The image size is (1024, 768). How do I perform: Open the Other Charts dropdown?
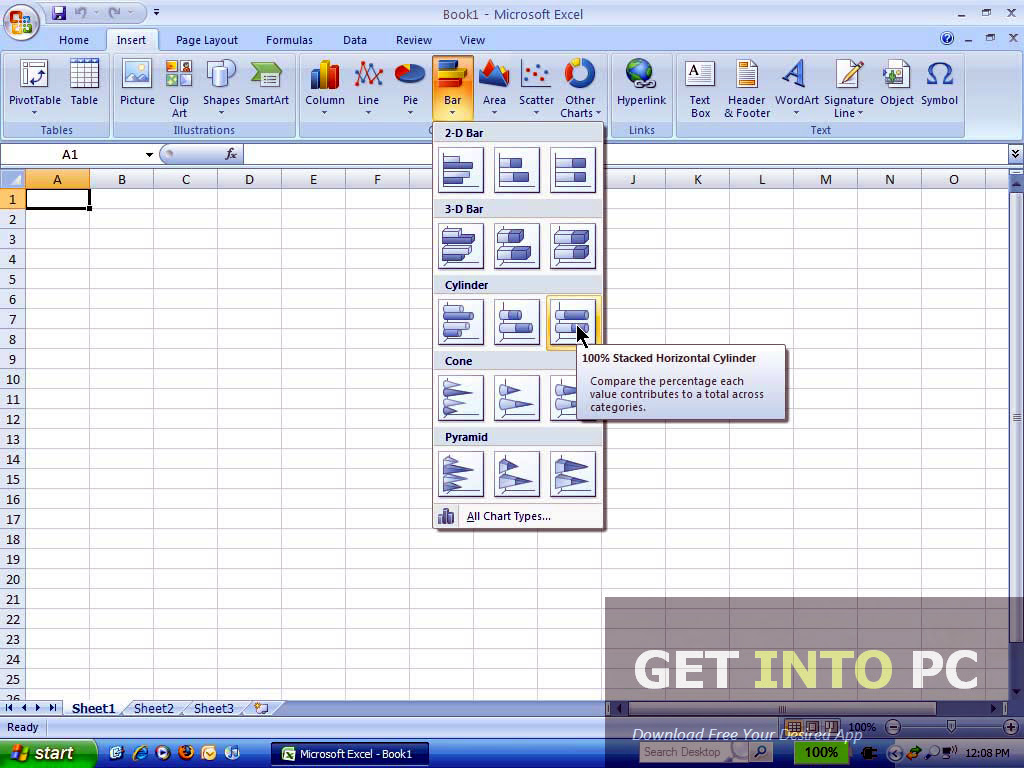(x=580, y=88)
